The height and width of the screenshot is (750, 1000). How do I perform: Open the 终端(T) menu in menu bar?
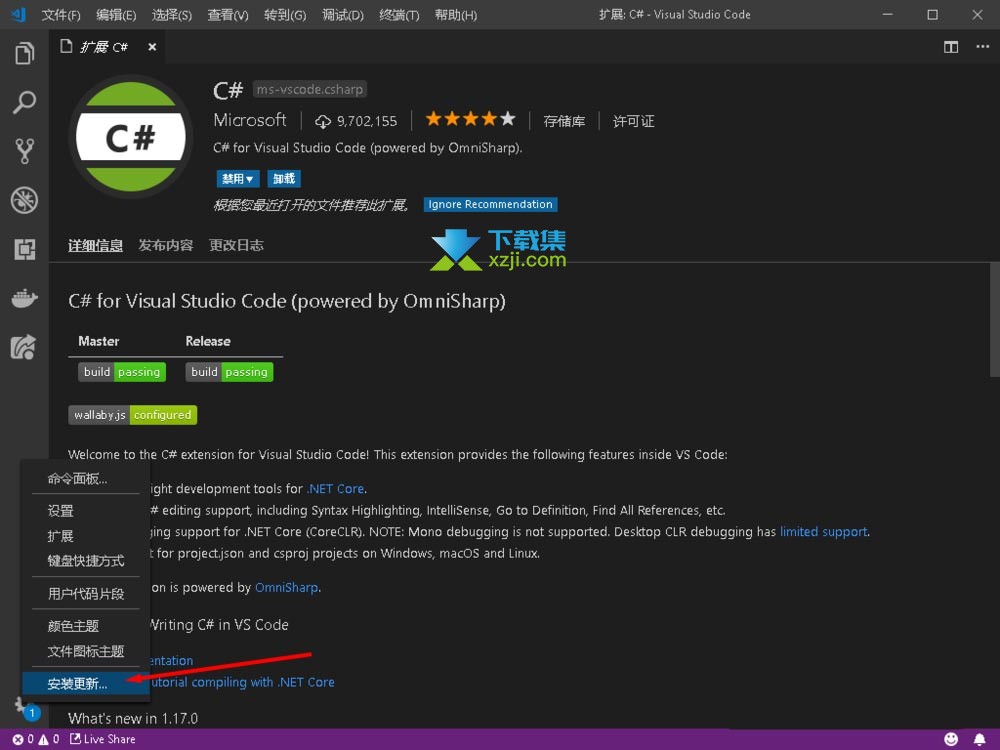coord(399,15)
